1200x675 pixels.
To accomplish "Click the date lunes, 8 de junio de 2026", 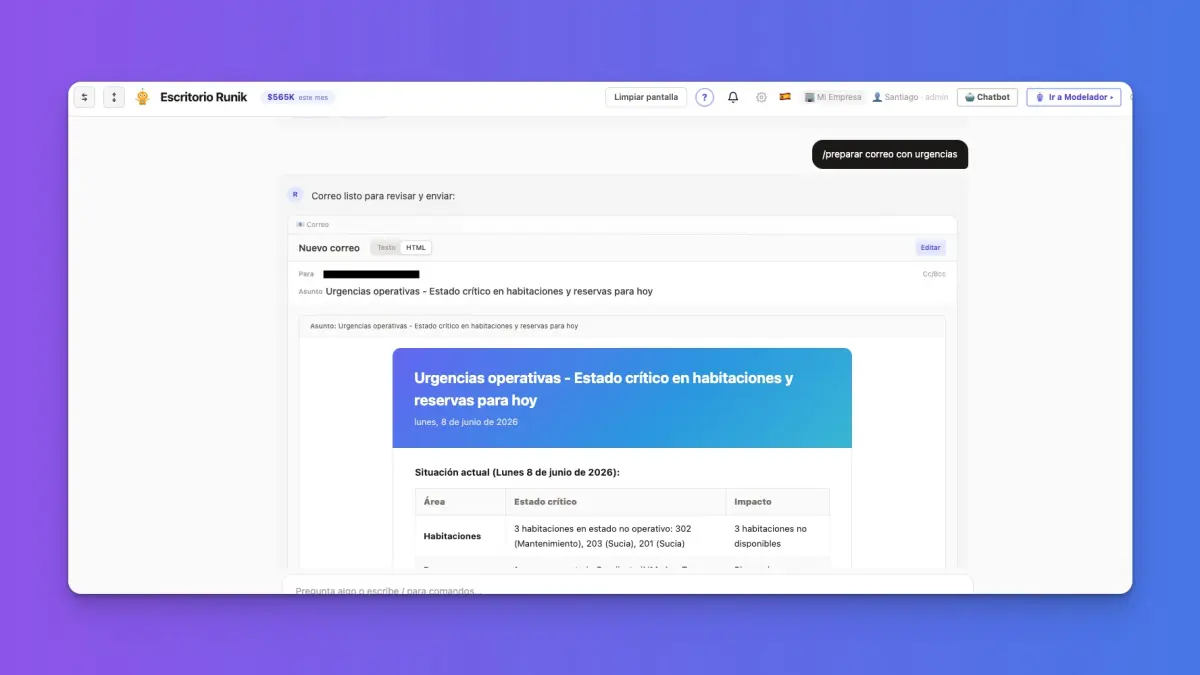I will click(466, 422).
